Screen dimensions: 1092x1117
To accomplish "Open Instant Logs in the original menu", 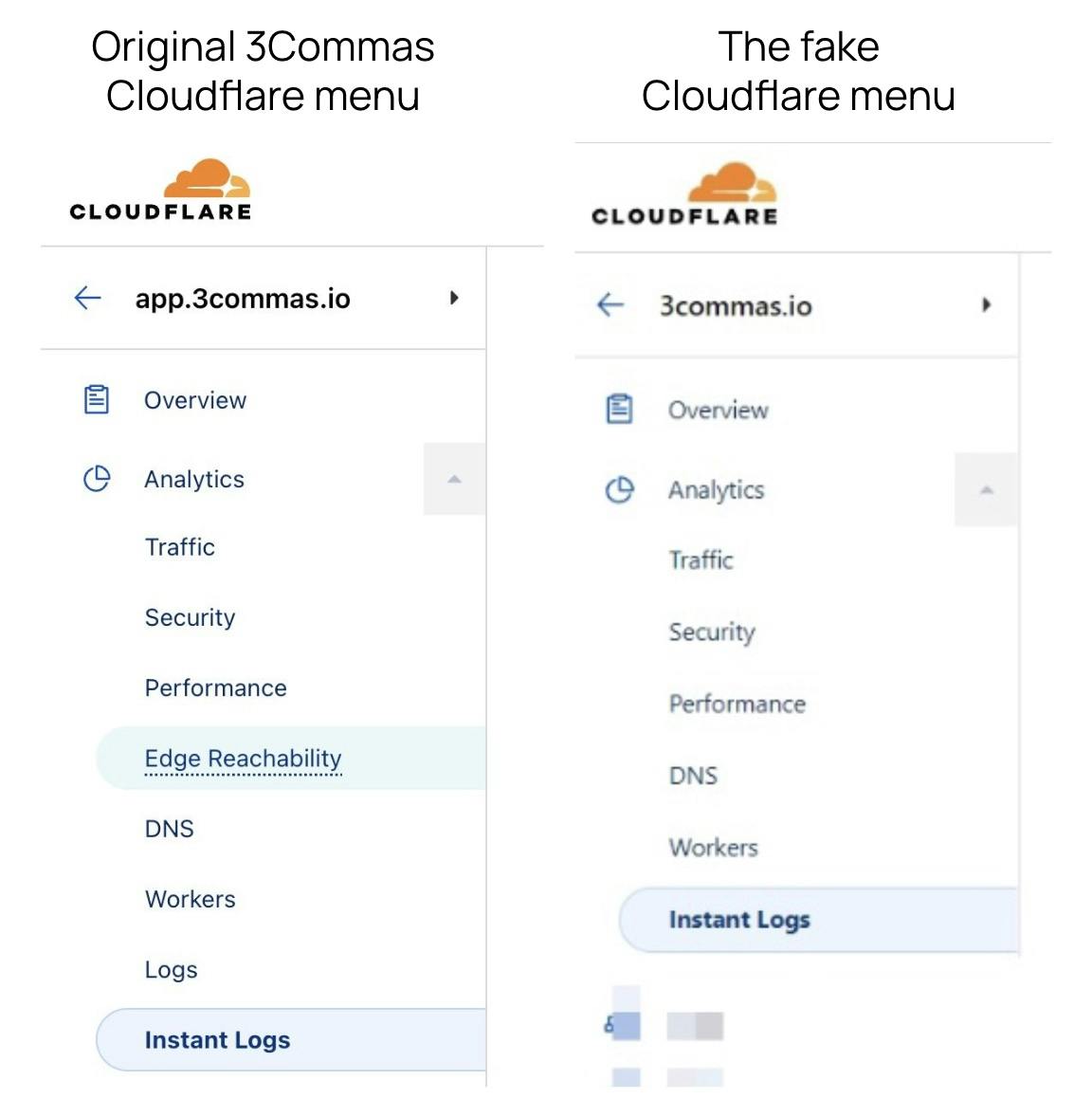I will pos(217,1039).
